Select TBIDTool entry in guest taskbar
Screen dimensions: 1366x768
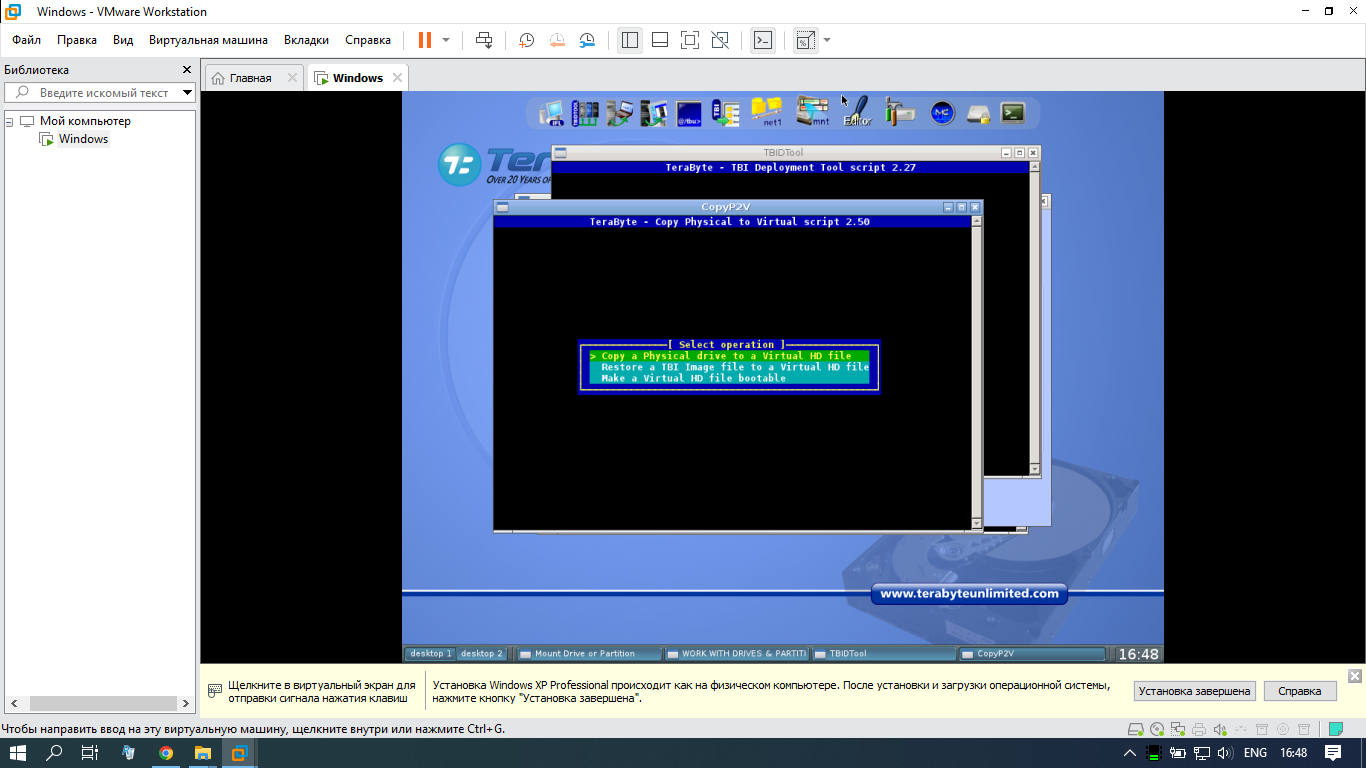[x=884, y=654]
